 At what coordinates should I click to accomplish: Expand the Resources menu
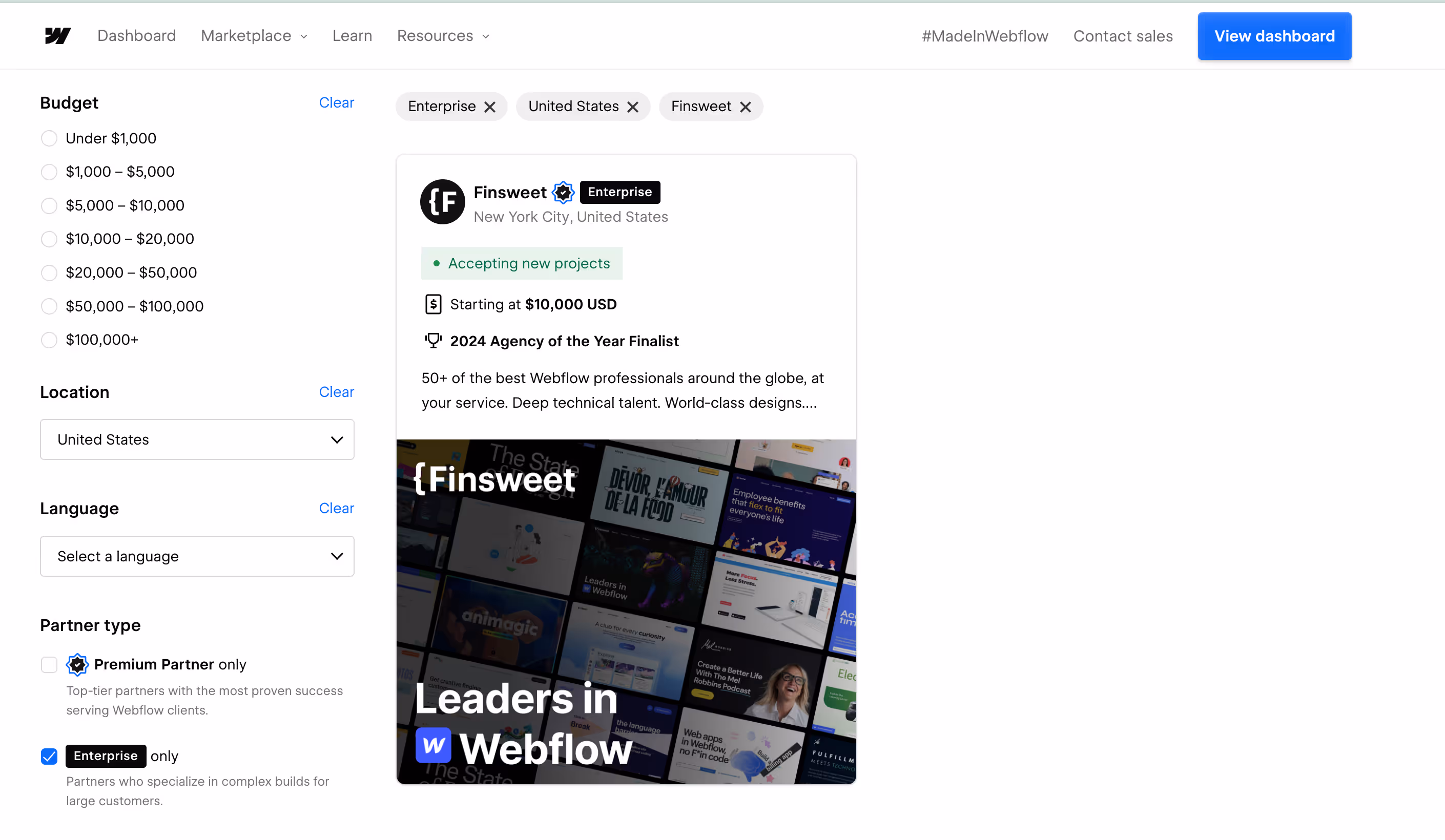(x=443, y=35)
